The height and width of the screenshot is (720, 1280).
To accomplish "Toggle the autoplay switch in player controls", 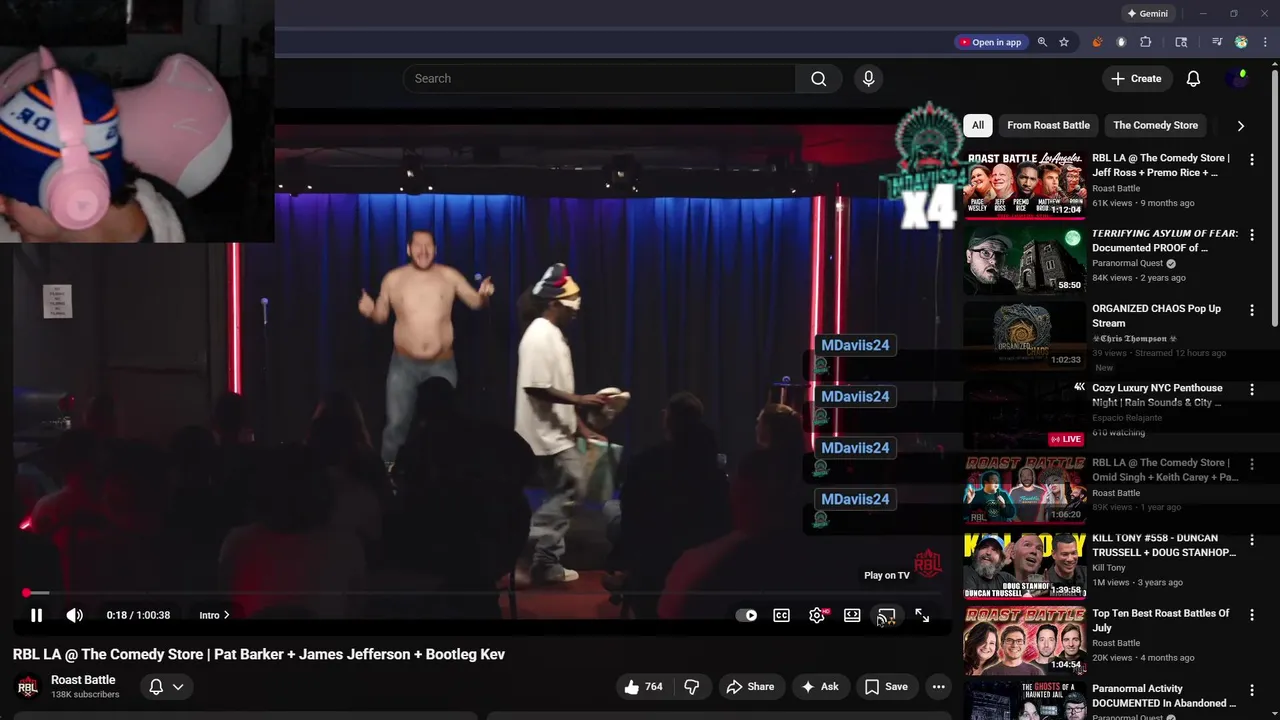I will [747, 615].
